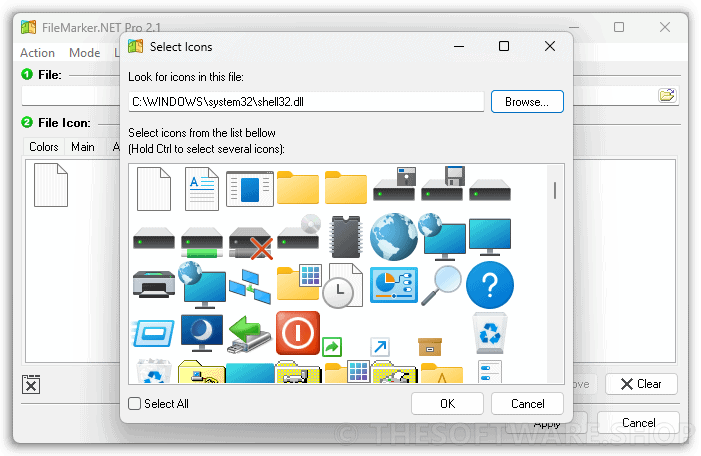Switch to the Colors tab

point(44,147)
